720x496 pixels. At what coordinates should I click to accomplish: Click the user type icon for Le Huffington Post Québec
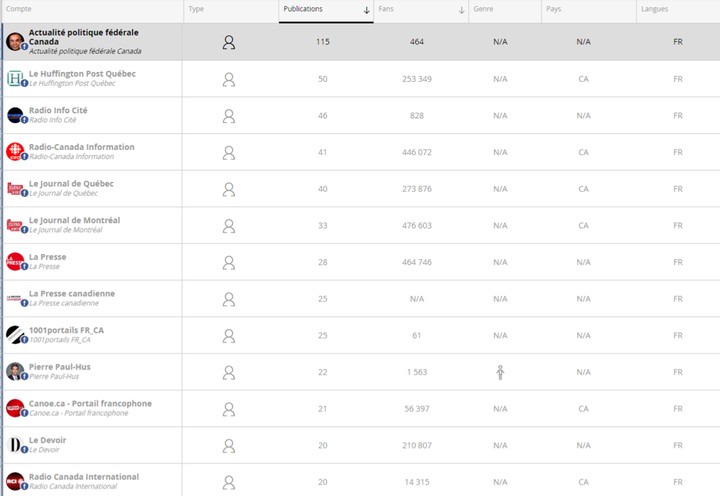pos(229,79)
